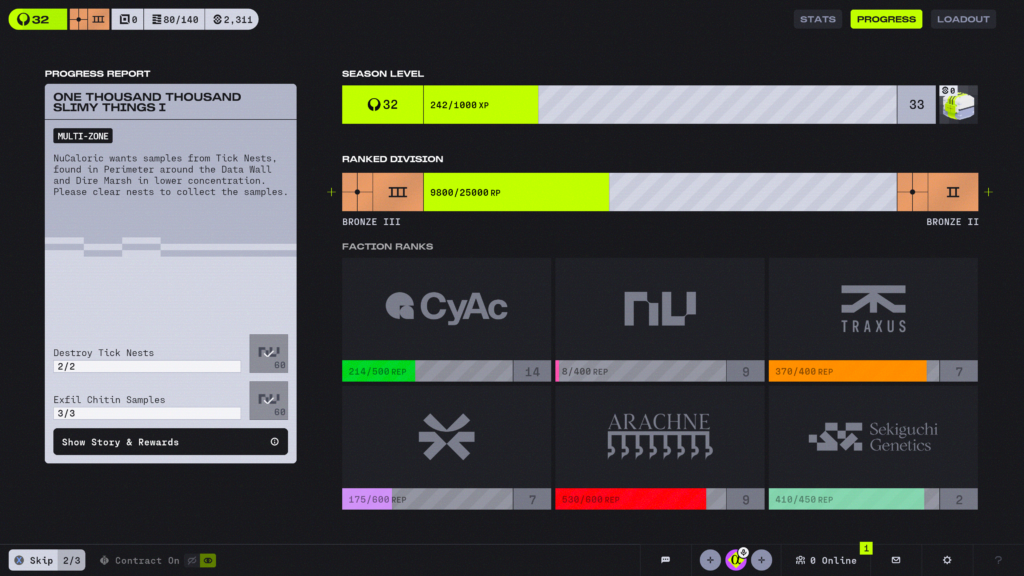This screenshot has height=576, width=1024.
Task: Select the Sekiguchi Genetics faction
Action: click(x=873, y=437)
